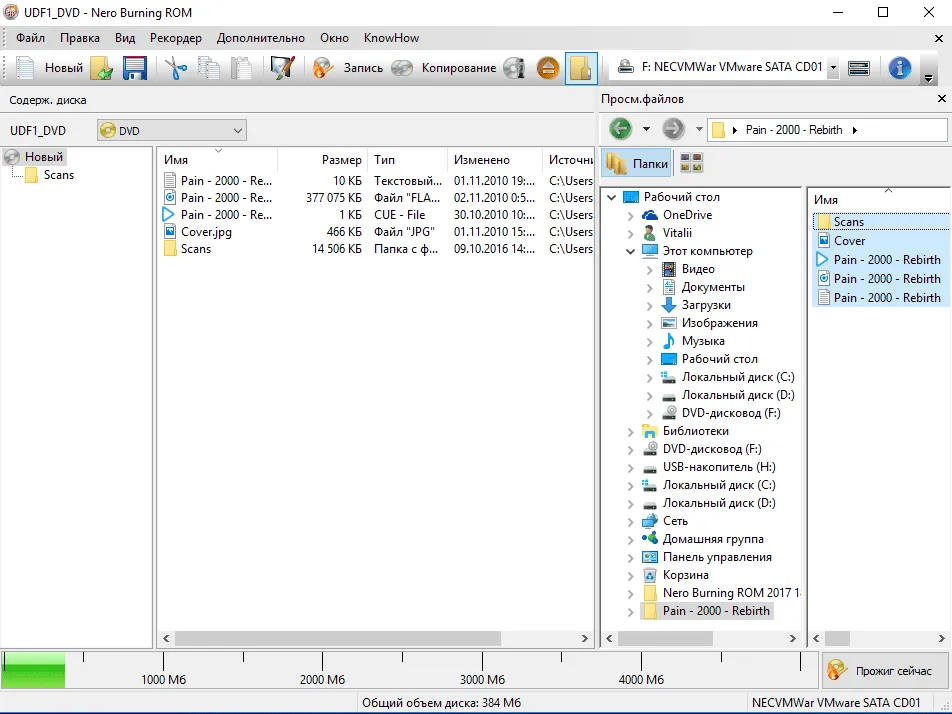This screenshot has height=714, width=952.
Task: Expand the toolbar overflow arrow
Action: coord(928,78)
